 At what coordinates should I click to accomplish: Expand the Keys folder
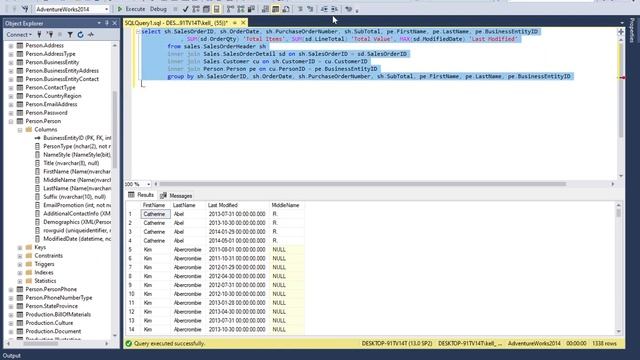pos(20,247)
